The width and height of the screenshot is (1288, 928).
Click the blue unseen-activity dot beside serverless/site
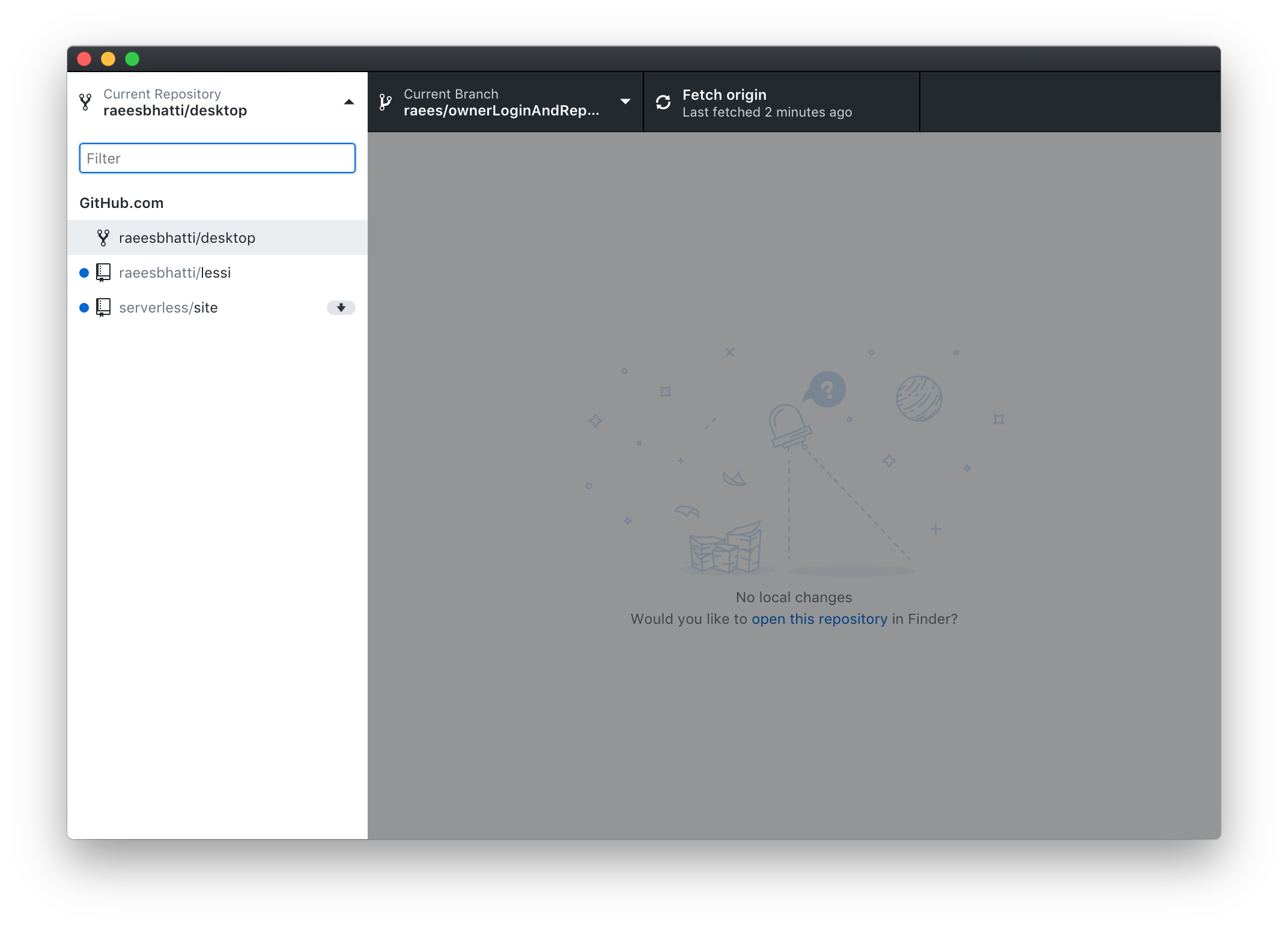(84, 308)
